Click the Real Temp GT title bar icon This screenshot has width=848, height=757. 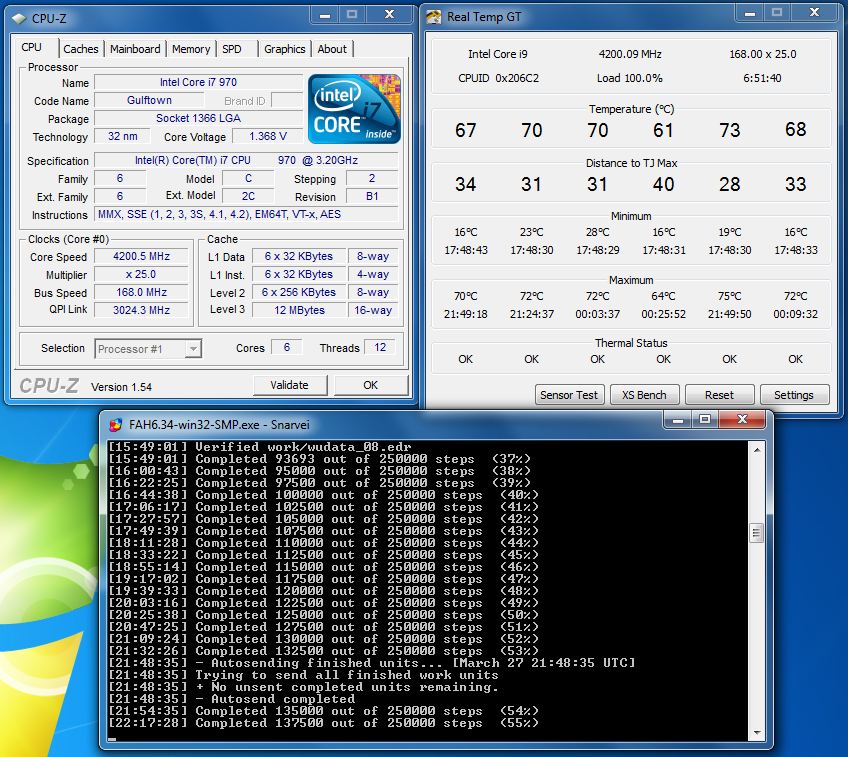pos(433,17)
